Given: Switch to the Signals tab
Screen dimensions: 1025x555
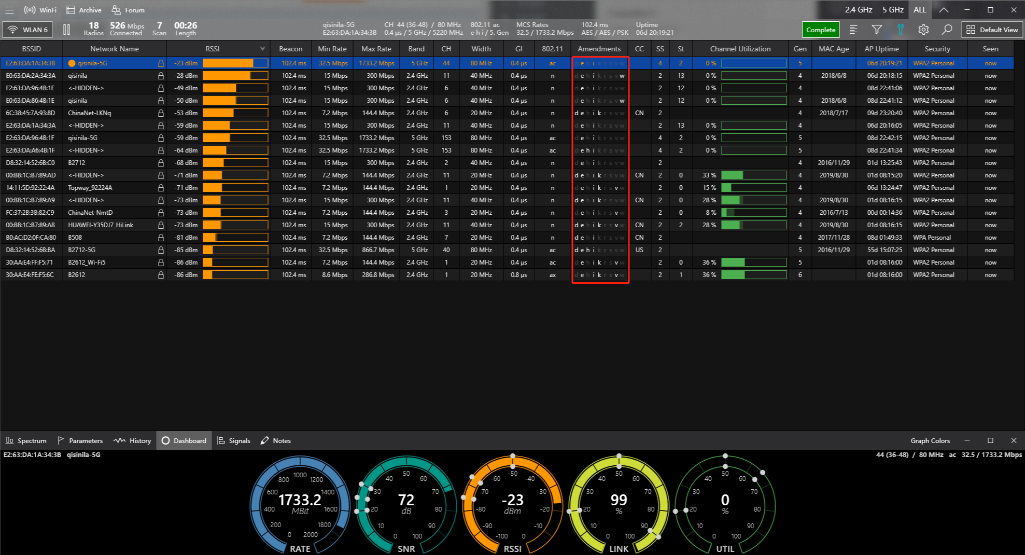Looking at the screenshot, I should click(233, 440).
